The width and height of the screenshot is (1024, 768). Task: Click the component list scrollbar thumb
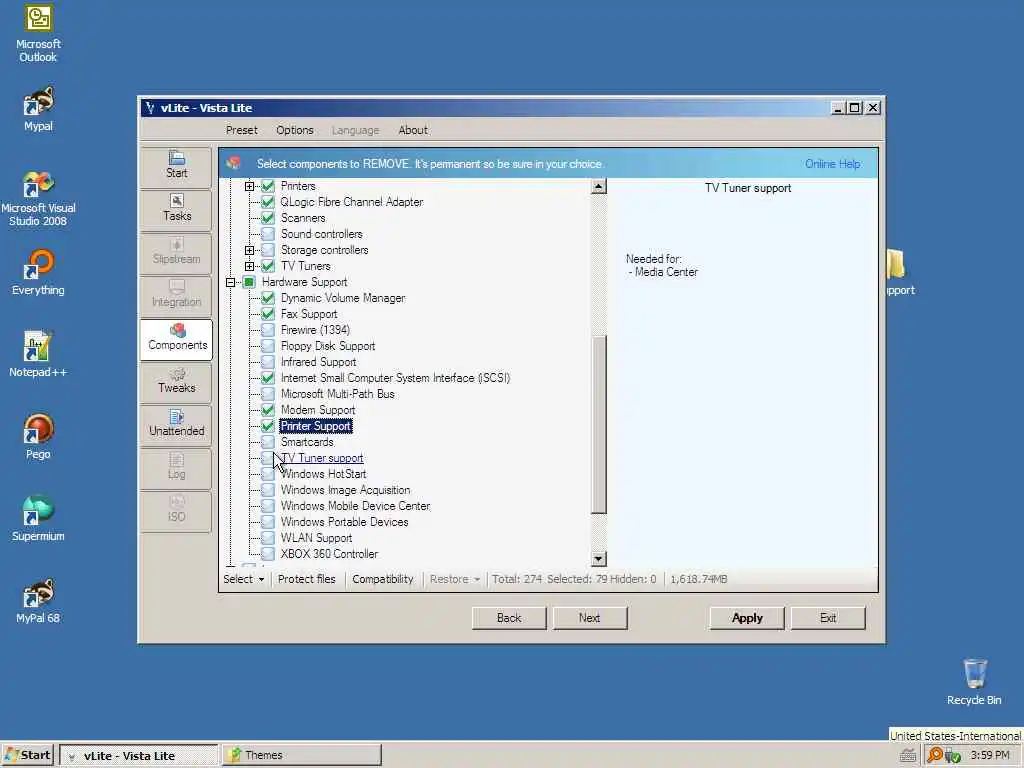pos(599,424)
